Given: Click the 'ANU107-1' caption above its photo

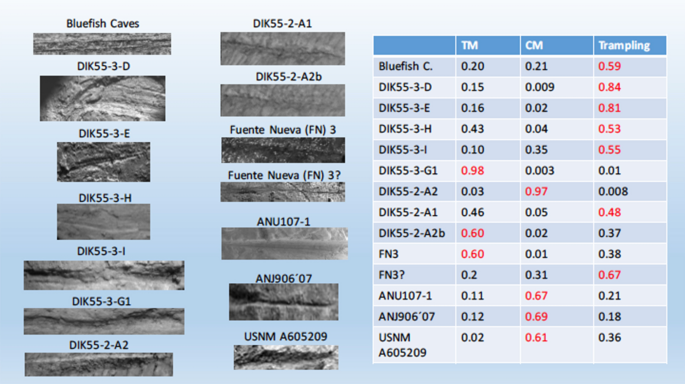Looking at the screenshot, I should [x=284, y=221].
